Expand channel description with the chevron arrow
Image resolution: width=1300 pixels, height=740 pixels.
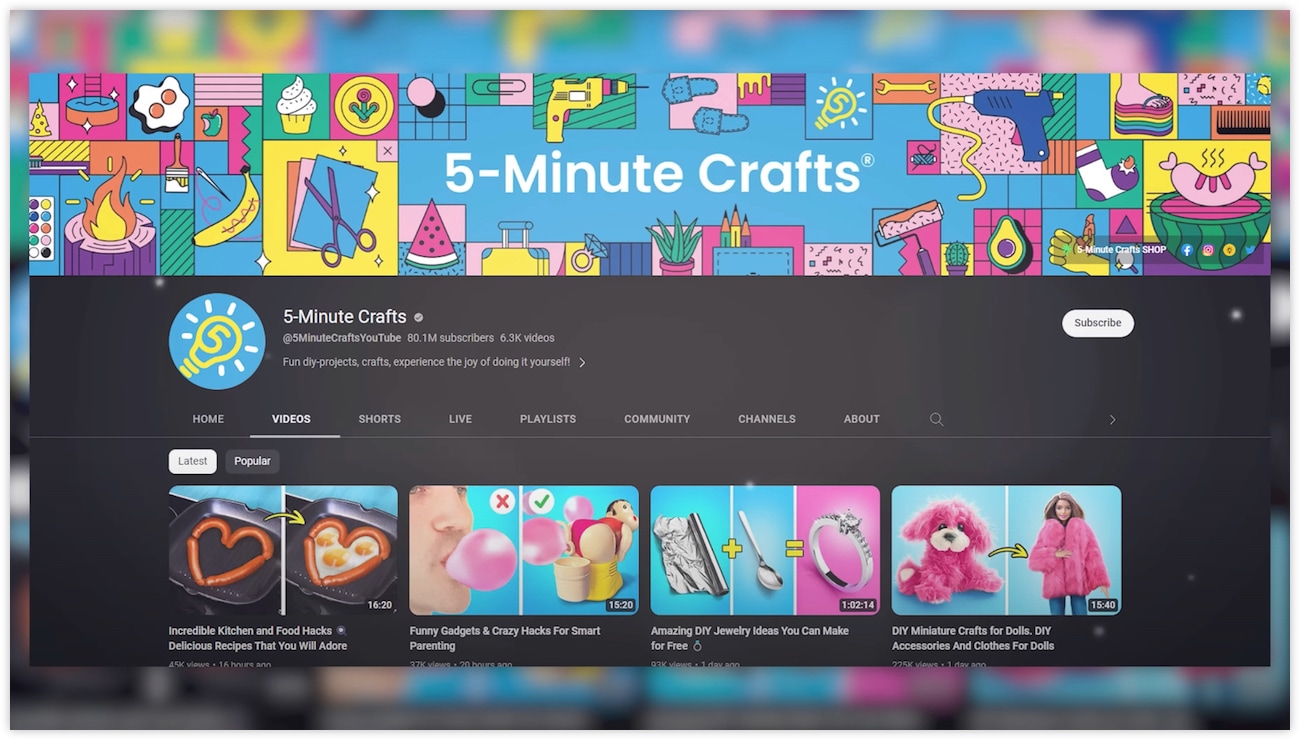[582, 363]
